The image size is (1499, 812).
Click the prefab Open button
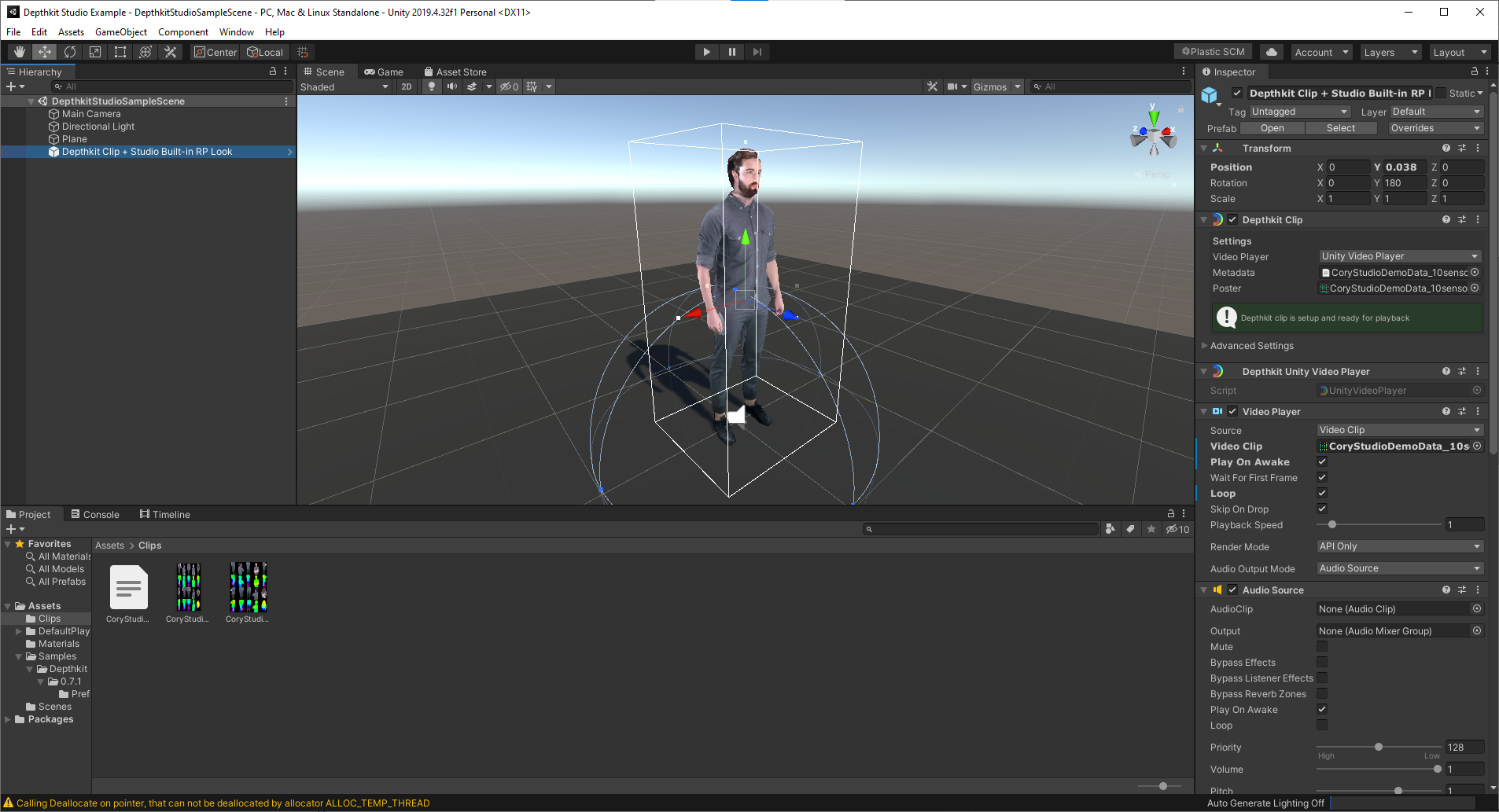click(1272, 128)
